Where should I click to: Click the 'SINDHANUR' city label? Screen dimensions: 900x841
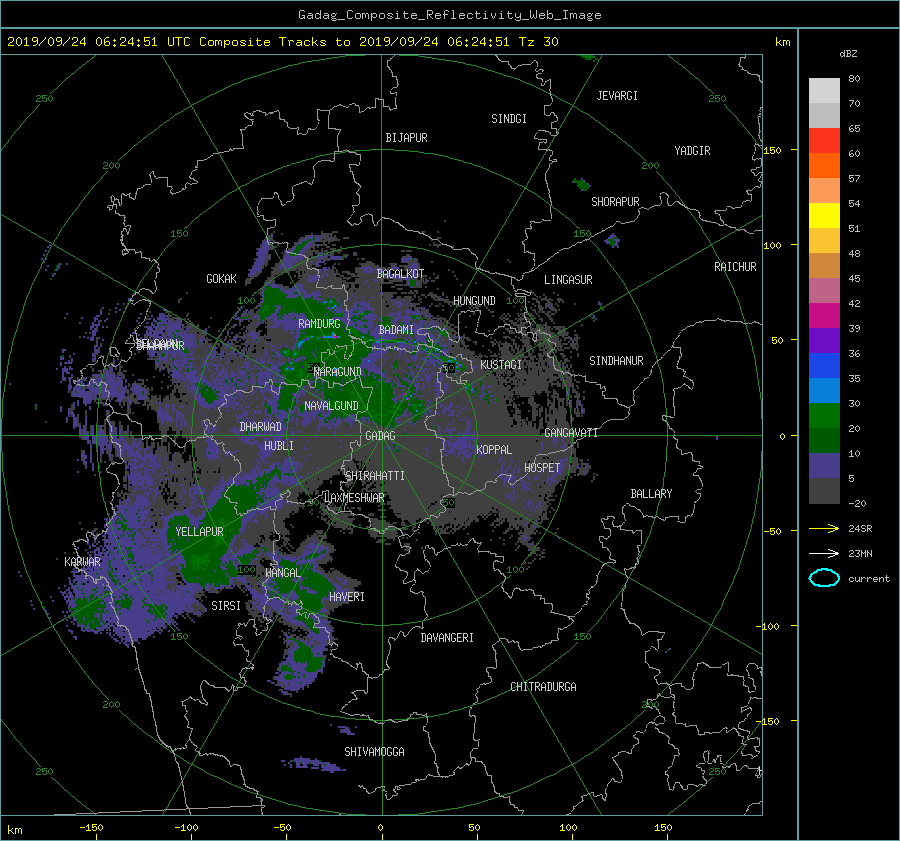tap(616, 361)
